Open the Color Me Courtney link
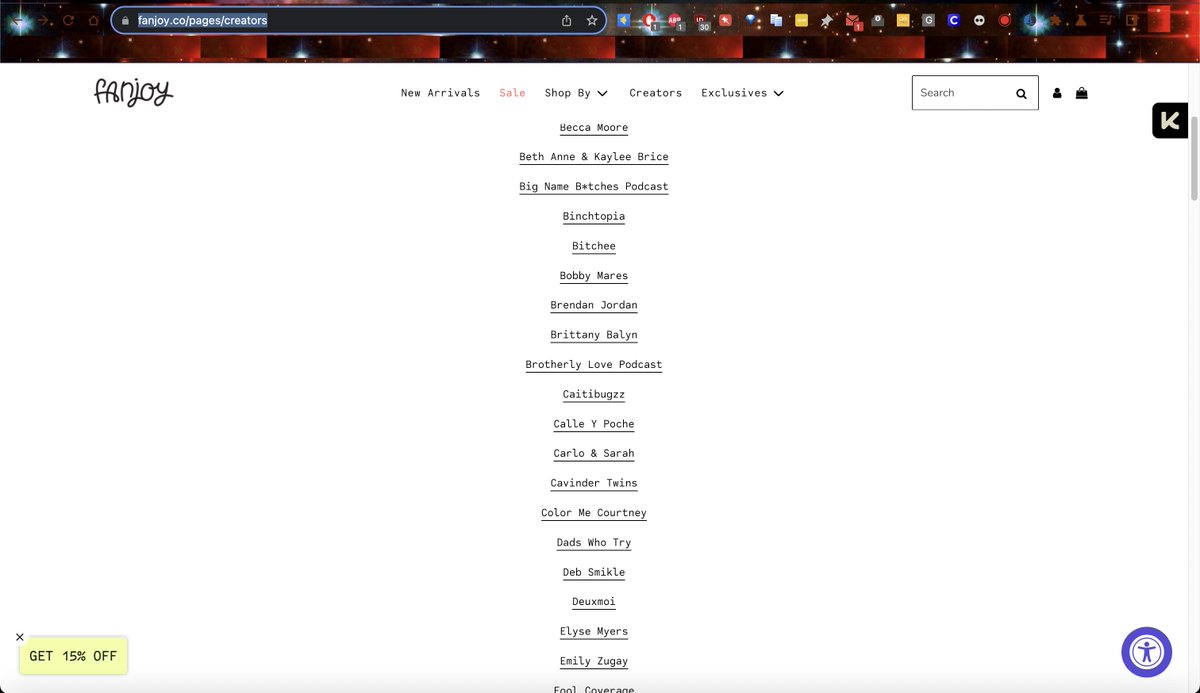Viewport: 1200px width, 693px height. (594, 513)
